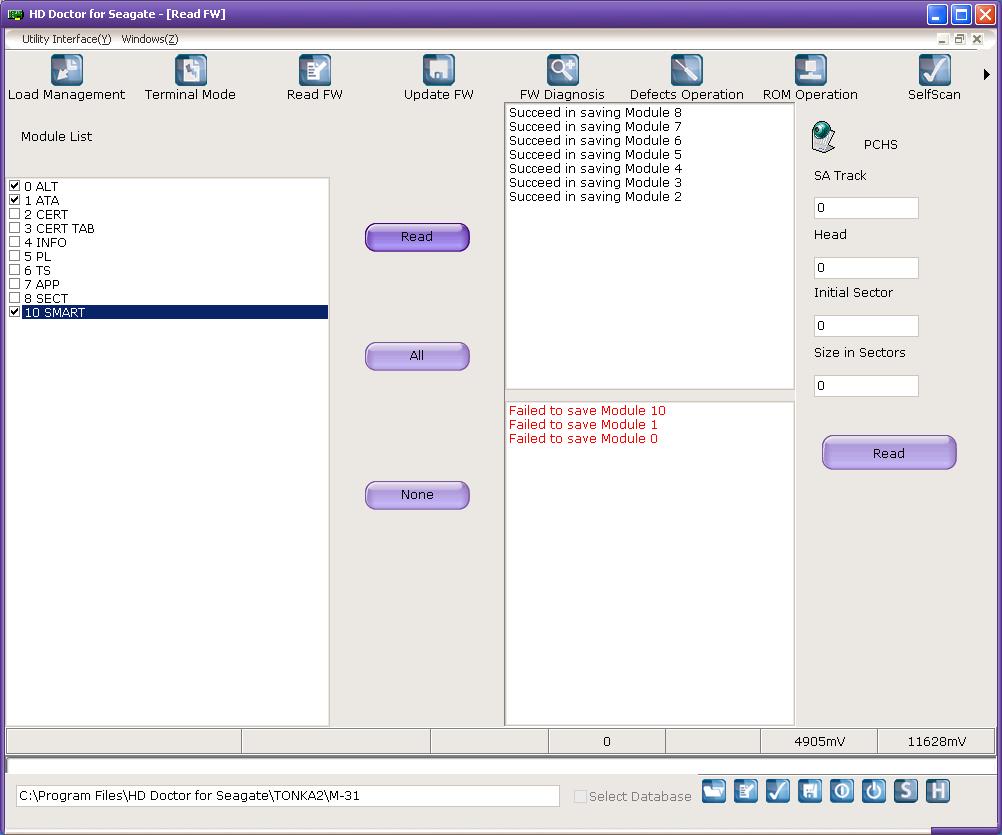Maximize the HD Doctor window
1002x835 pixels.
point(961,13)
